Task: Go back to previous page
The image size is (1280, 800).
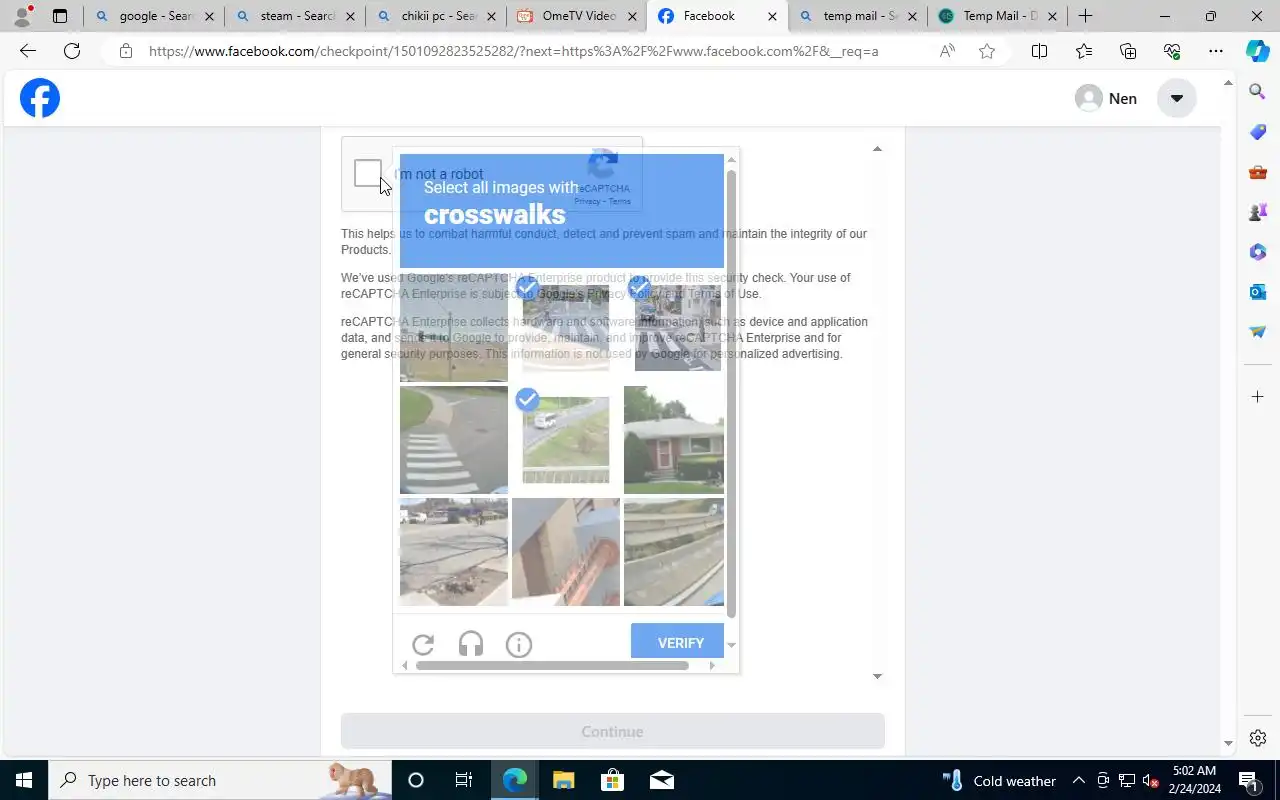Action: (28, 51)
